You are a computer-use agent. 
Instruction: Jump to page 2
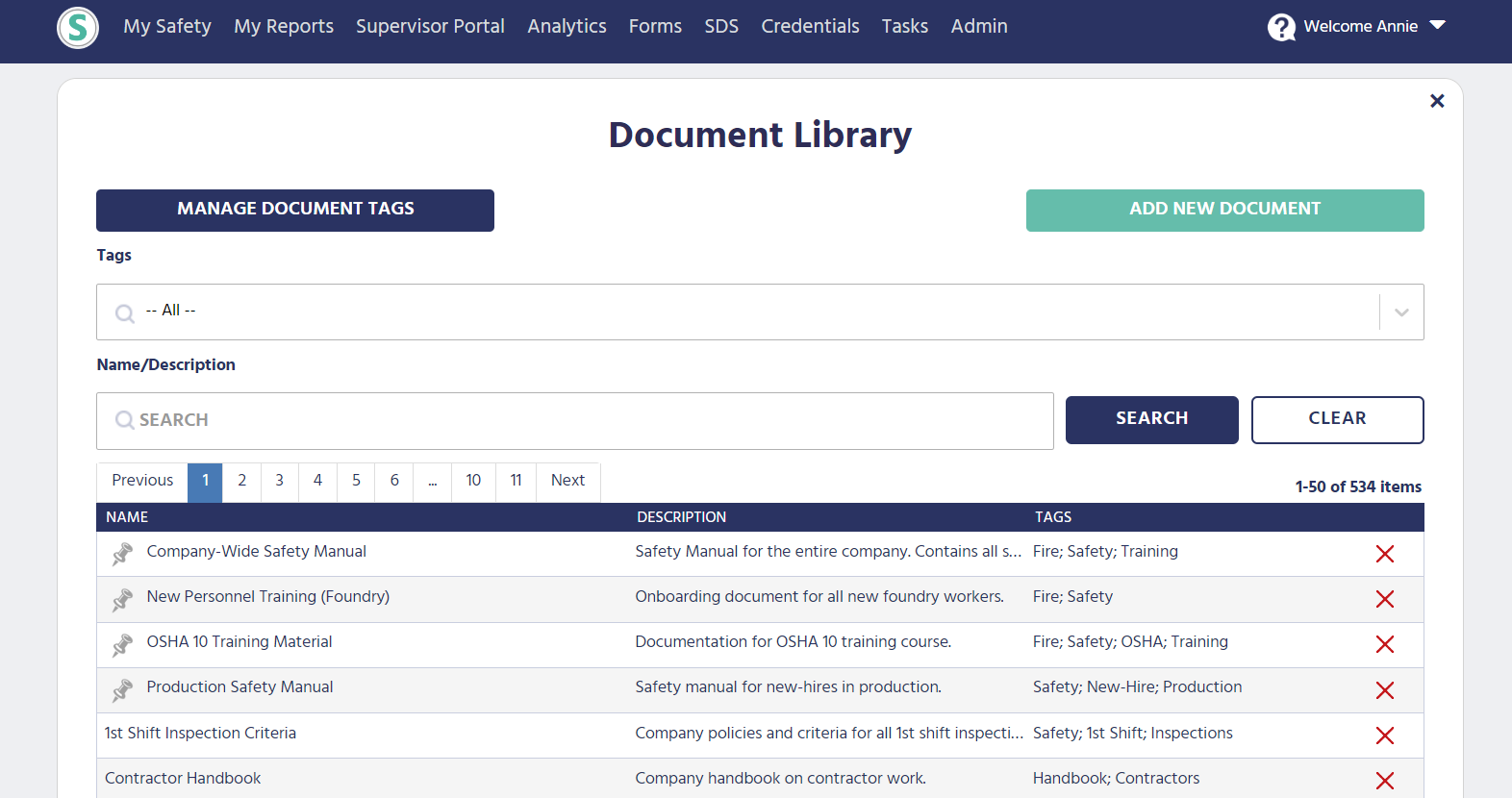pos(241,482)
